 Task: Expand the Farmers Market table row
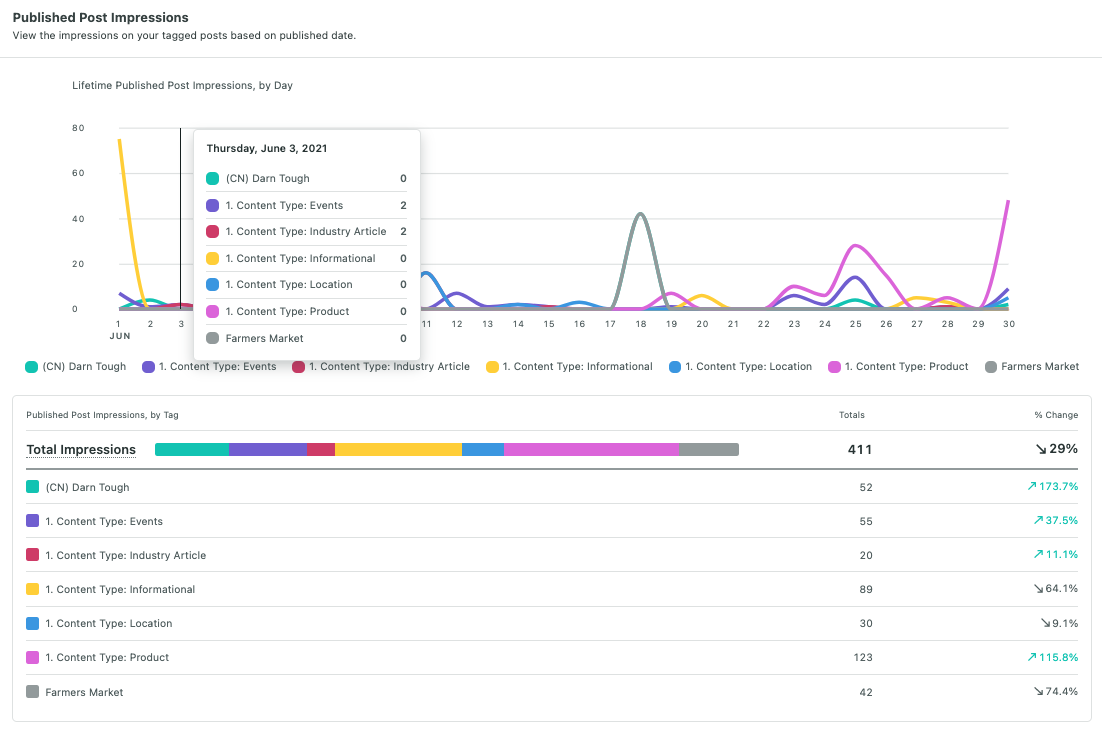coord(83,691)
